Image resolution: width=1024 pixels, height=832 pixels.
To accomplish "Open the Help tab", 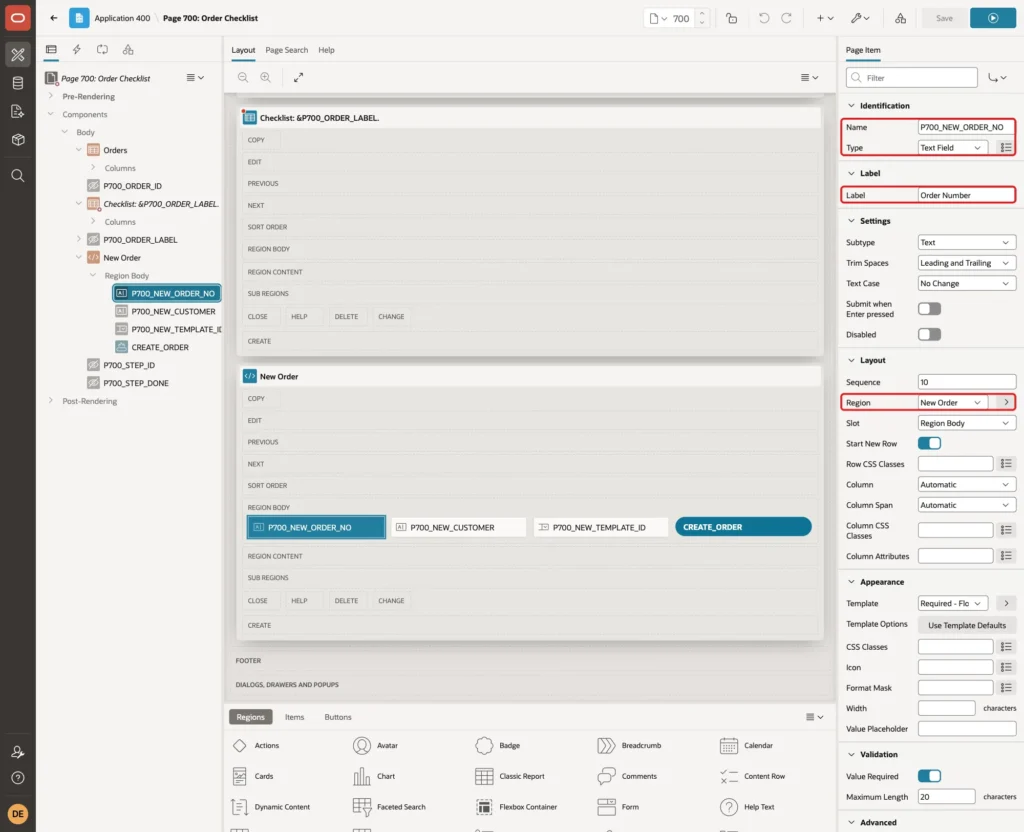I will click(326, 50).
